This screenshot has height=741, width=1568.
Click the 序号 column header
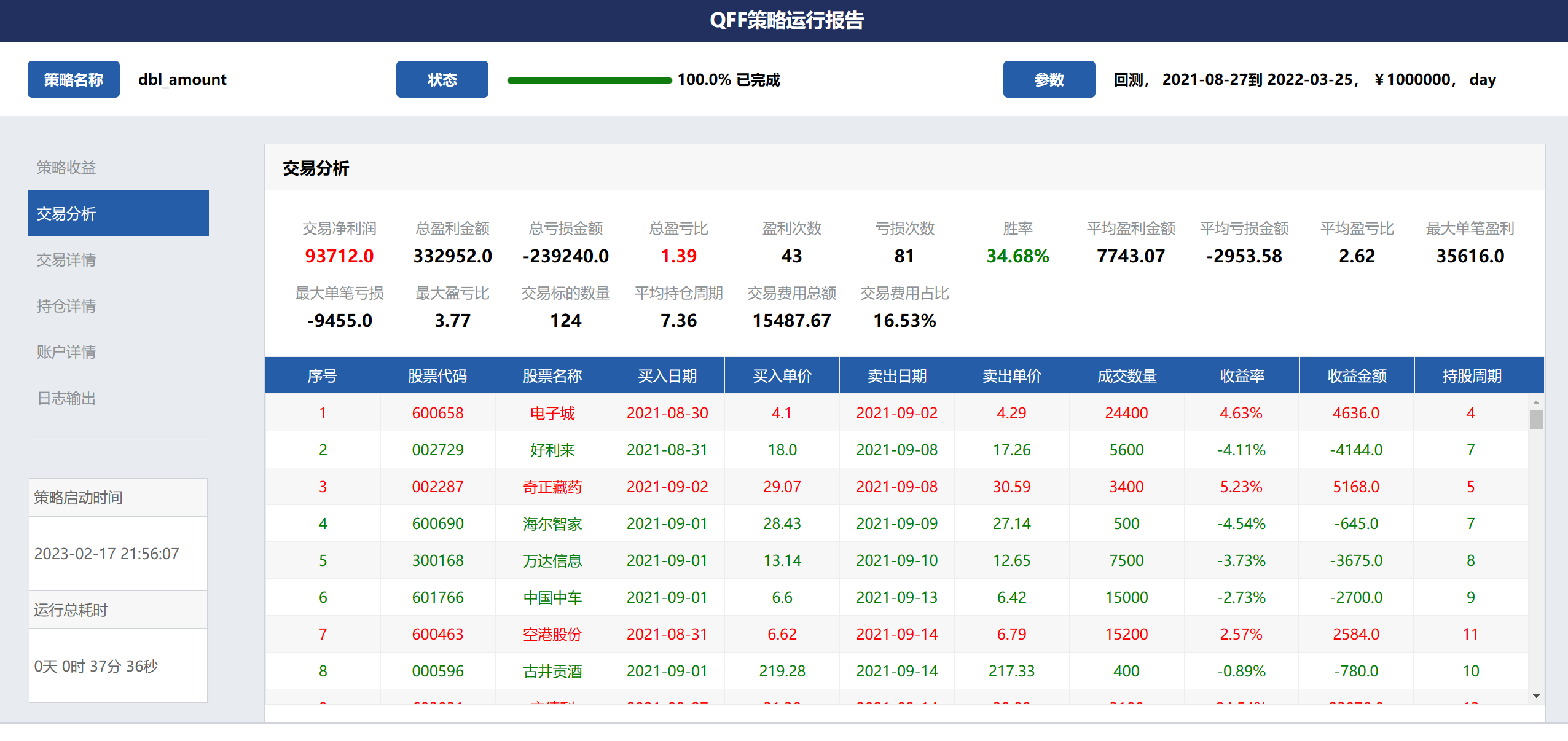323,375
